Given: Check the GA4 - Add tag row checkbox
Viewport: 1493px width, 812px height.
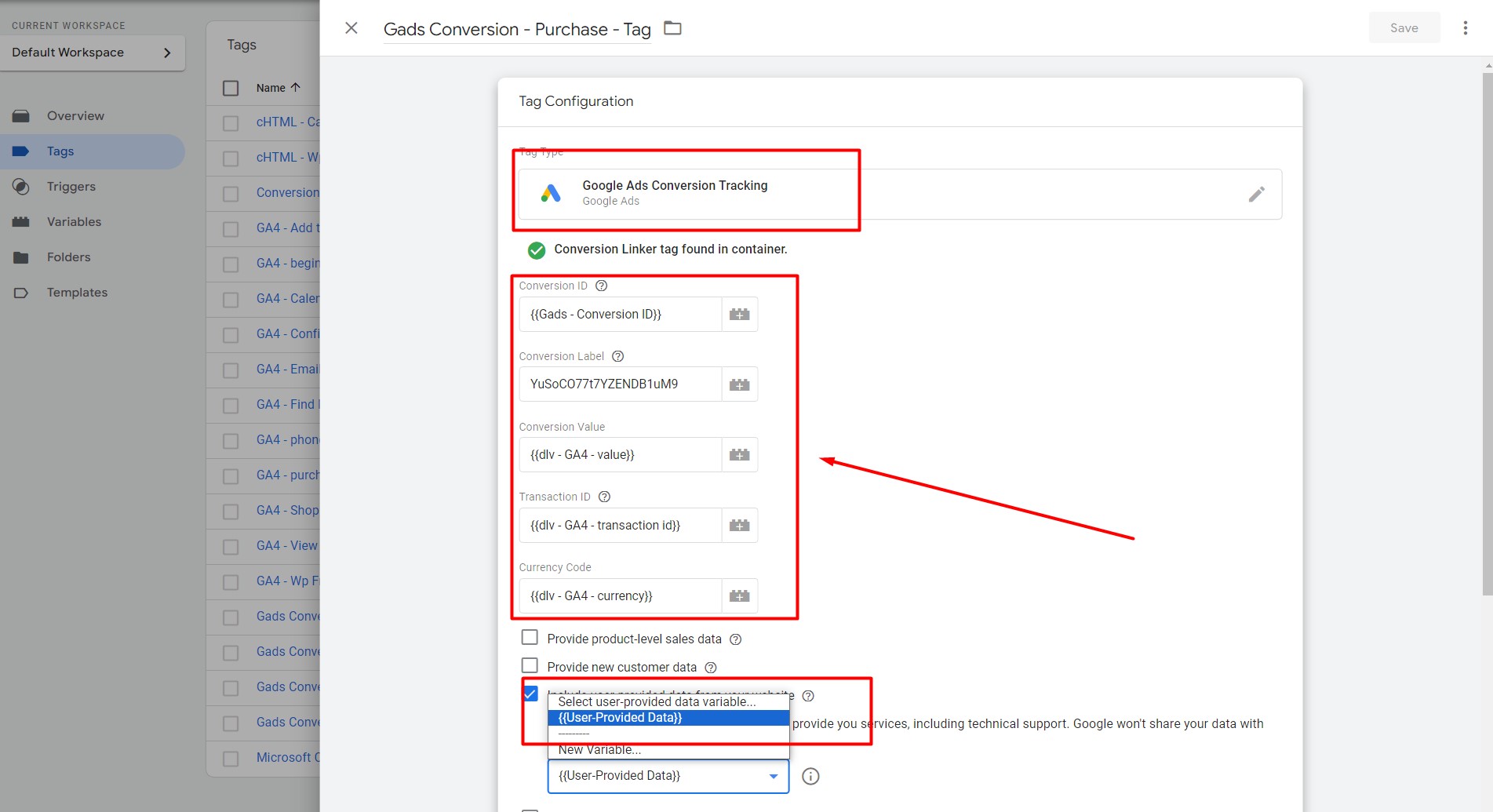Looking at the screenshot, I should coord(231,229).
